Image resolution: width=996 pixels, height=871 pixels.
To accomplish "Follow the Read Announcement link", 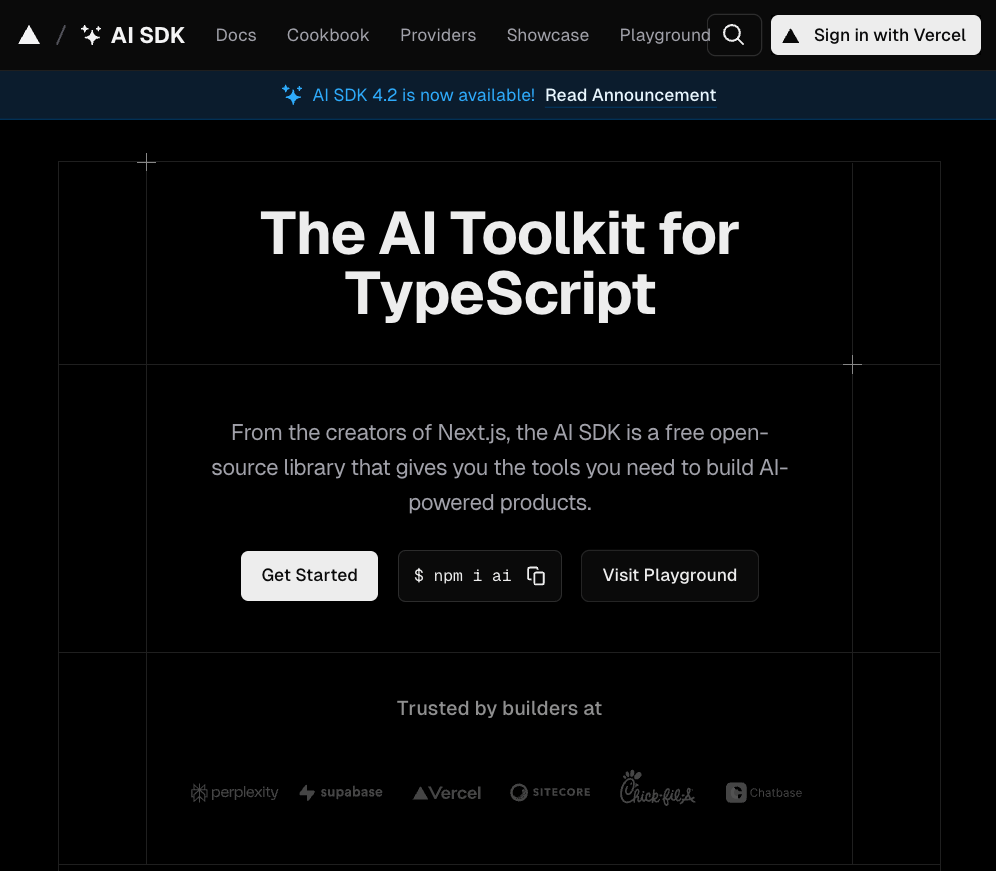I will (630, 95).
